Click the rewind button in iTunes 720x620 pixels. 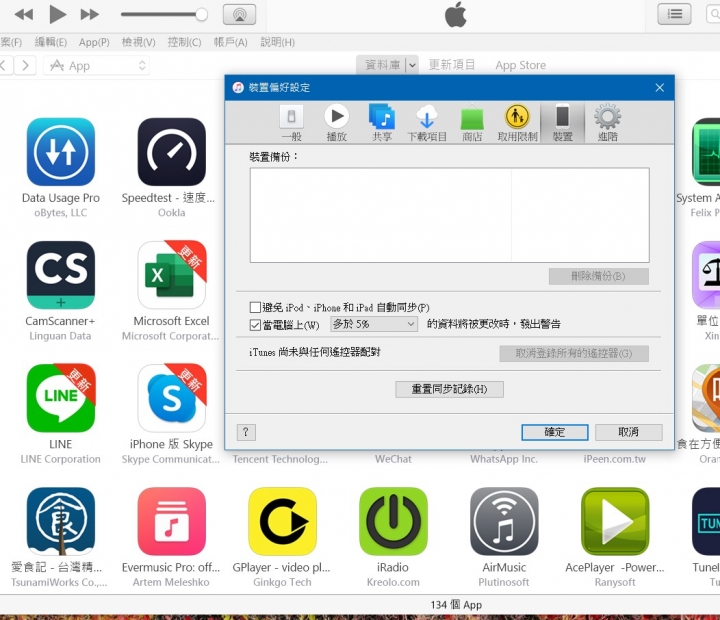(x=23, y=15)
